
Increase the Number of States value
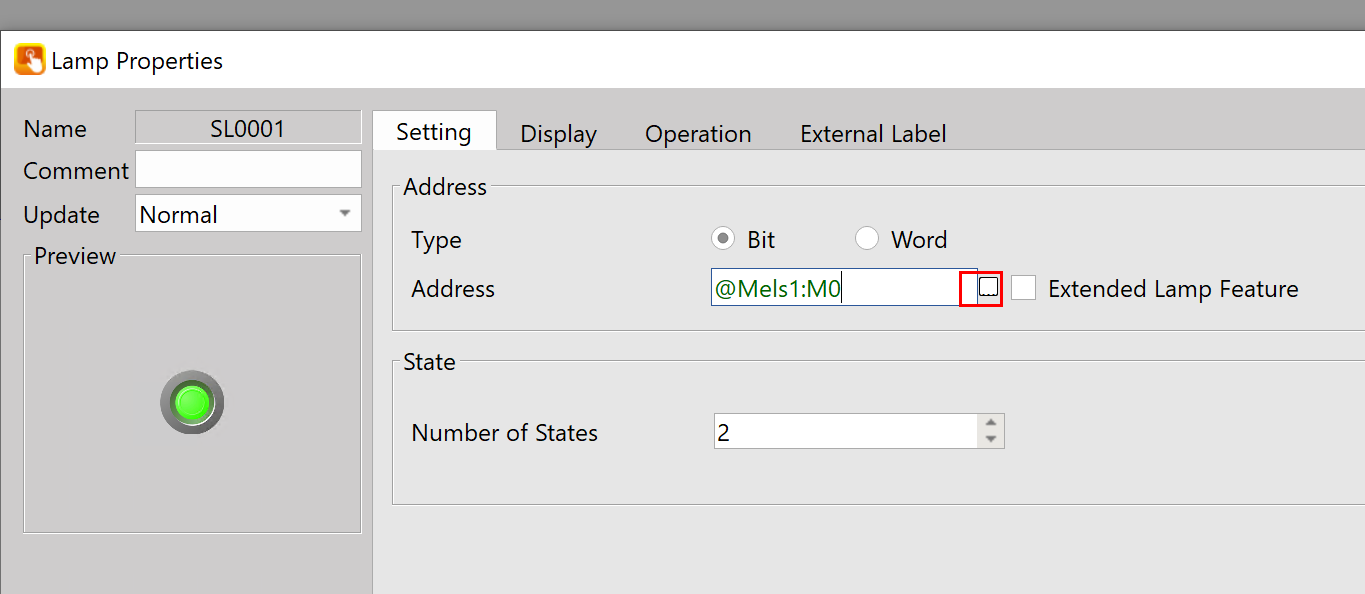(x=991, y=424)
